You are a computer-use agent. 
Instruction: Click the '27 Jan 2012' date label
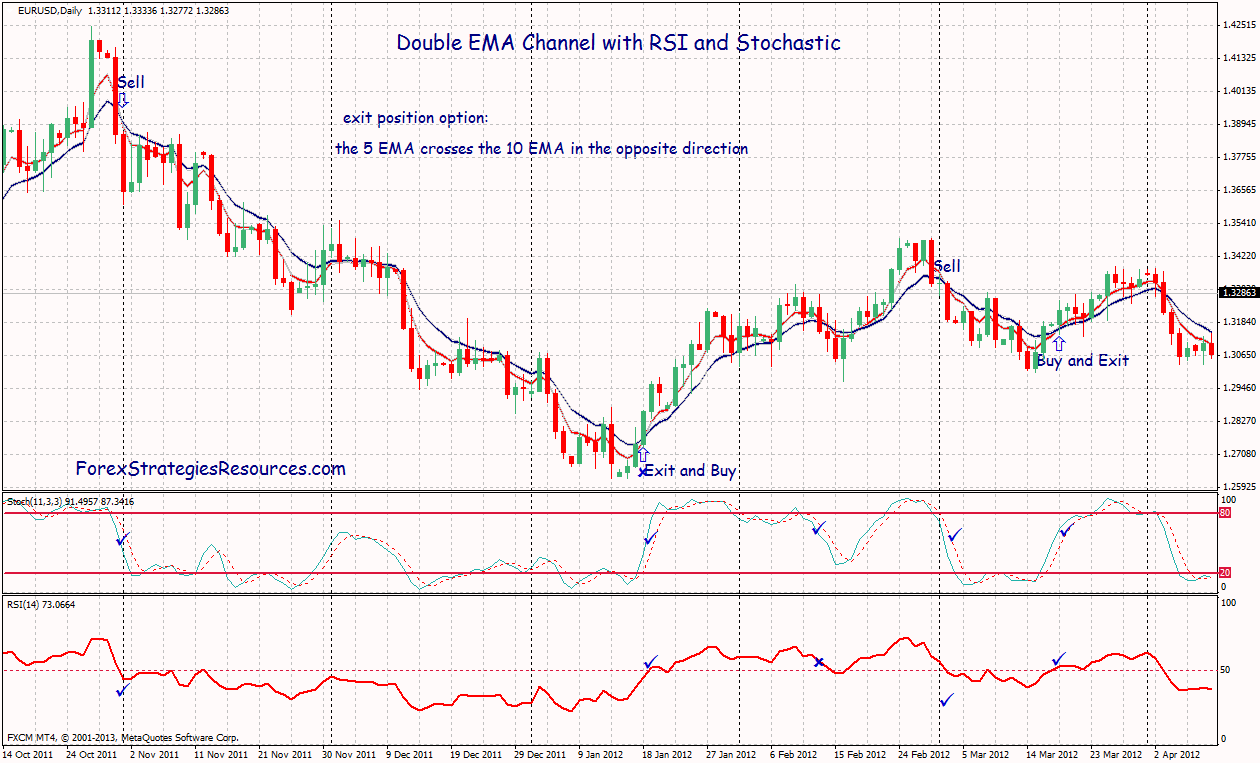click(x=733, y=754)
